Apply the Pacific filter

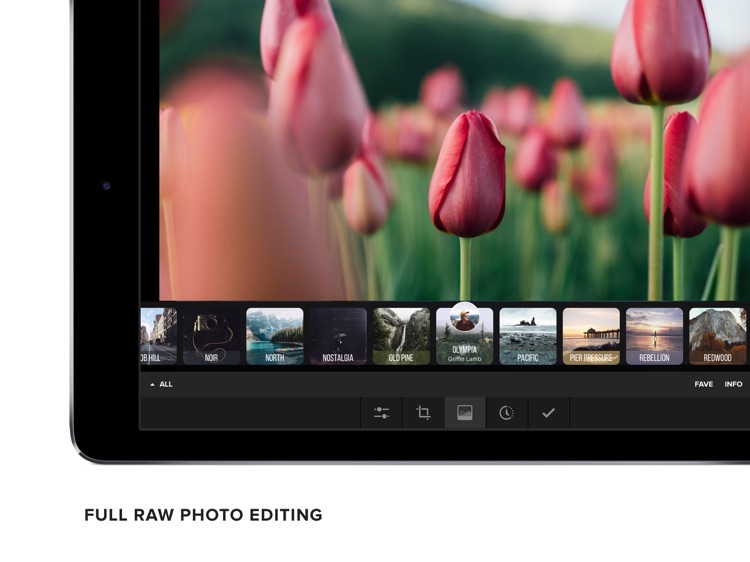click(x=528, y=337)
